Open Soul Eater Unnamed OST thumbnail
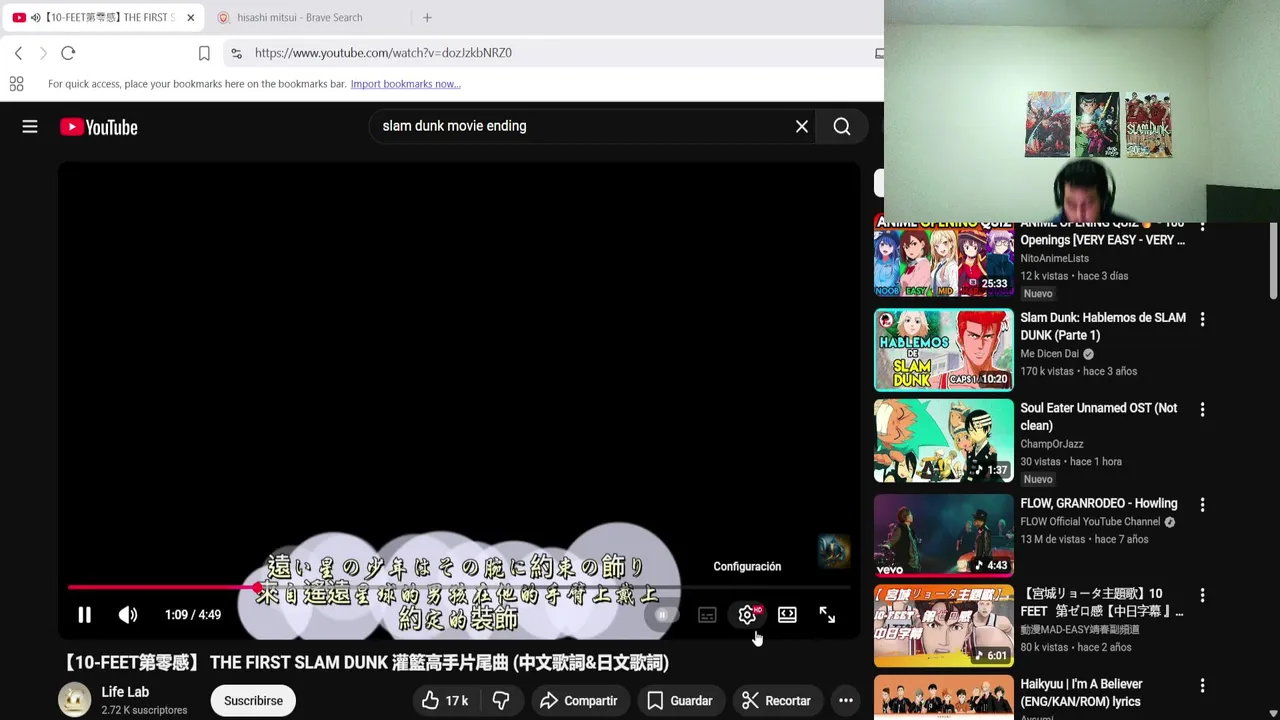This screenshot has height=720, width=1280. coord(944,441)
